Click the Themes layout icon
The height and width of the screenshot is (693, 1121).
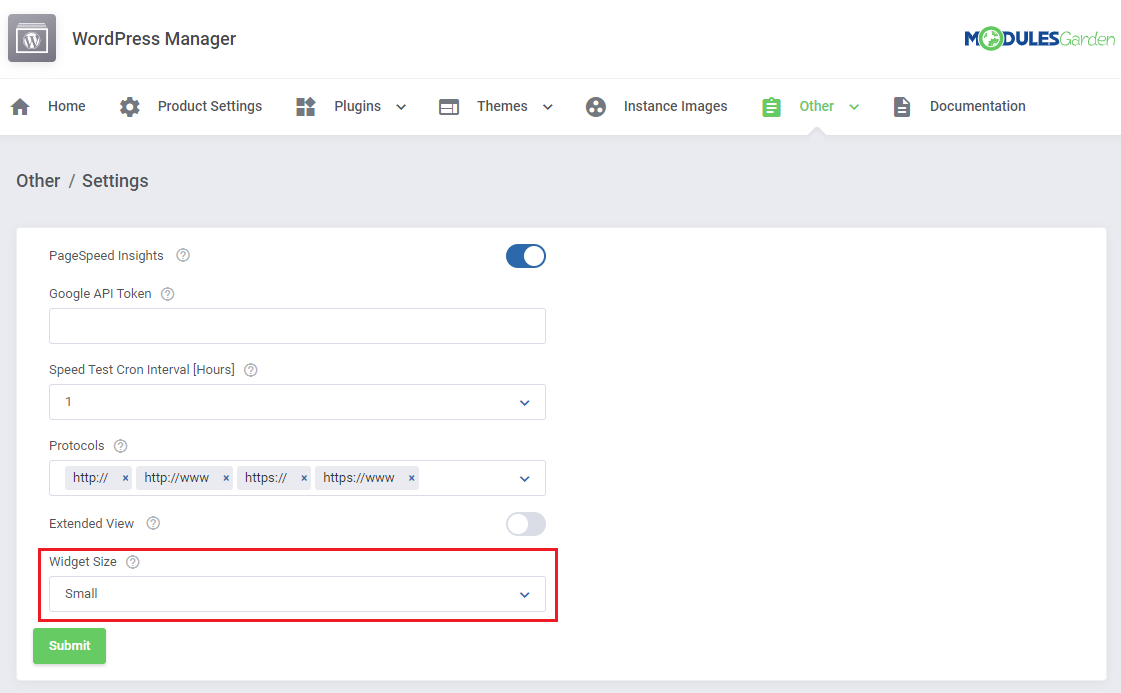(449, 107)
